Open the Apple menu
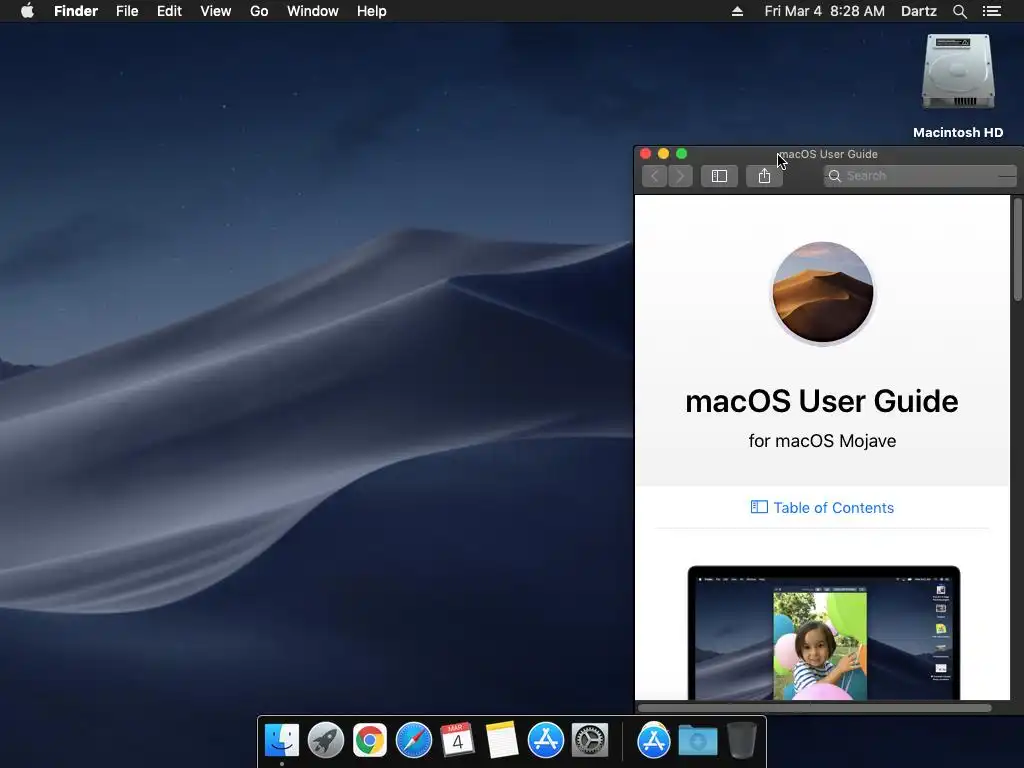Viewport: 1024px width, 768px height. coord(27,11)
